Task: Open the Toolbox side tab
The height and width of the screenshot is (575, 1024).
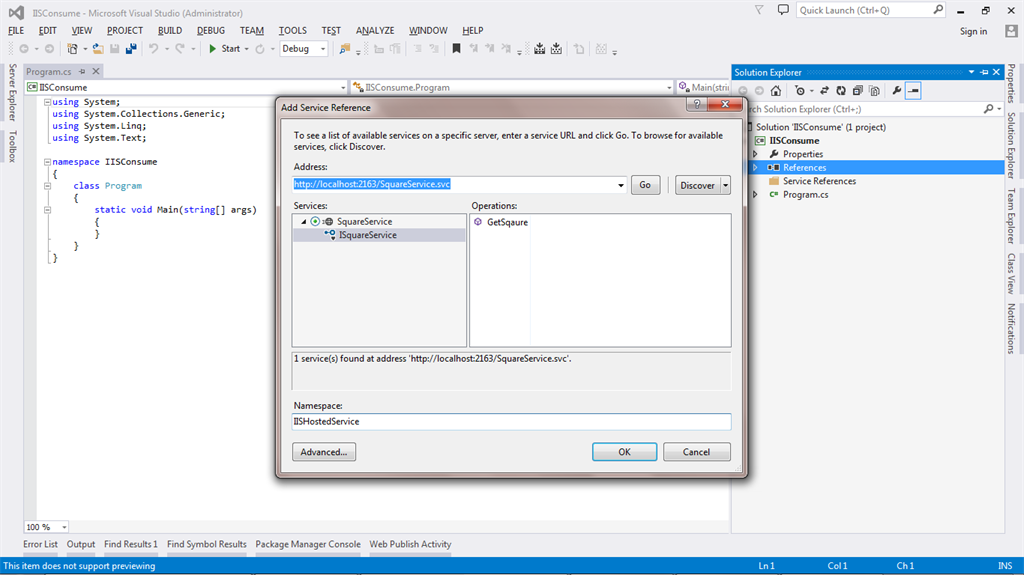Action: click(x=12, y=146)
